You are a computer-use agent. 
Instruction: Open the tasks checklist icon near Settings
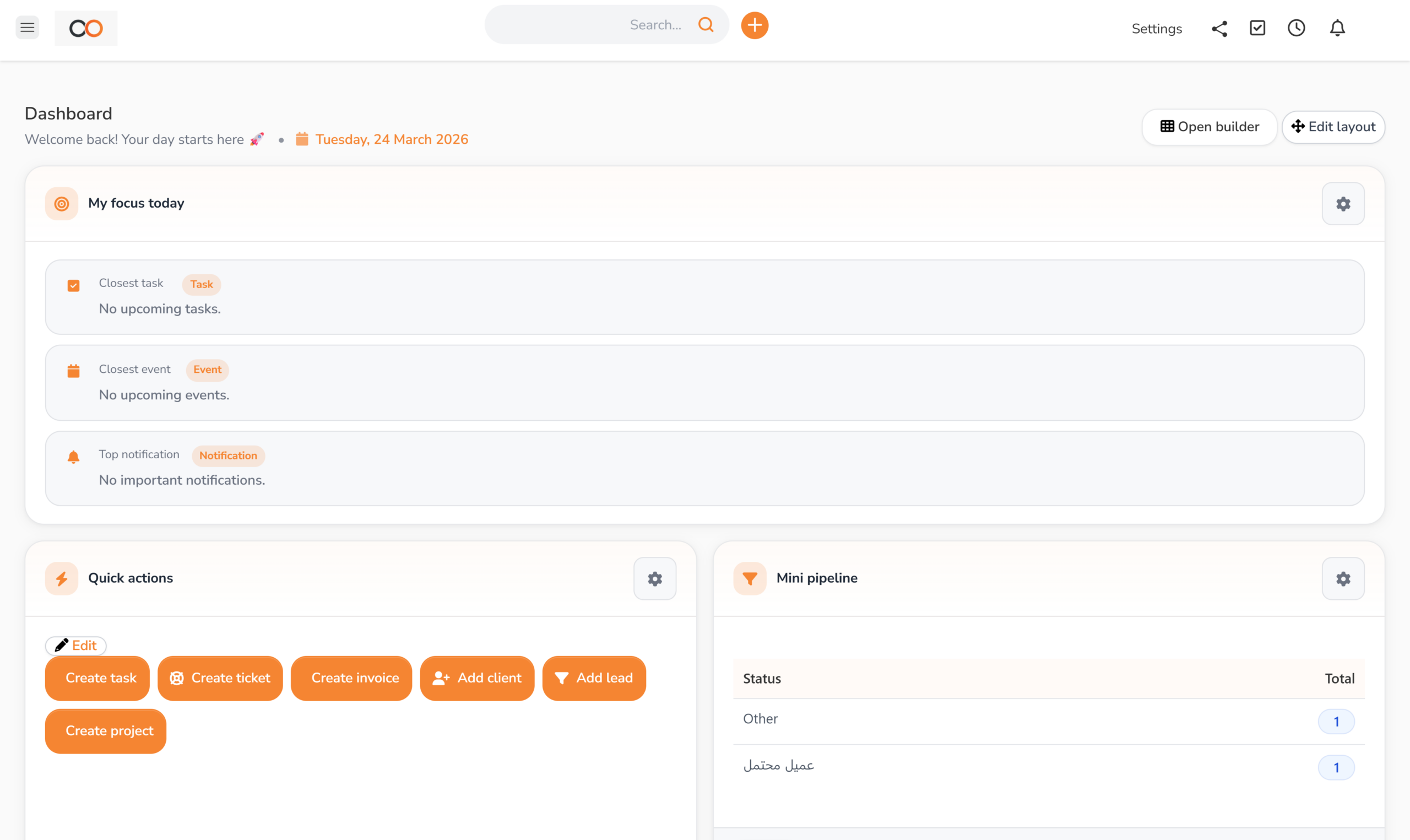pos(1257,27)
